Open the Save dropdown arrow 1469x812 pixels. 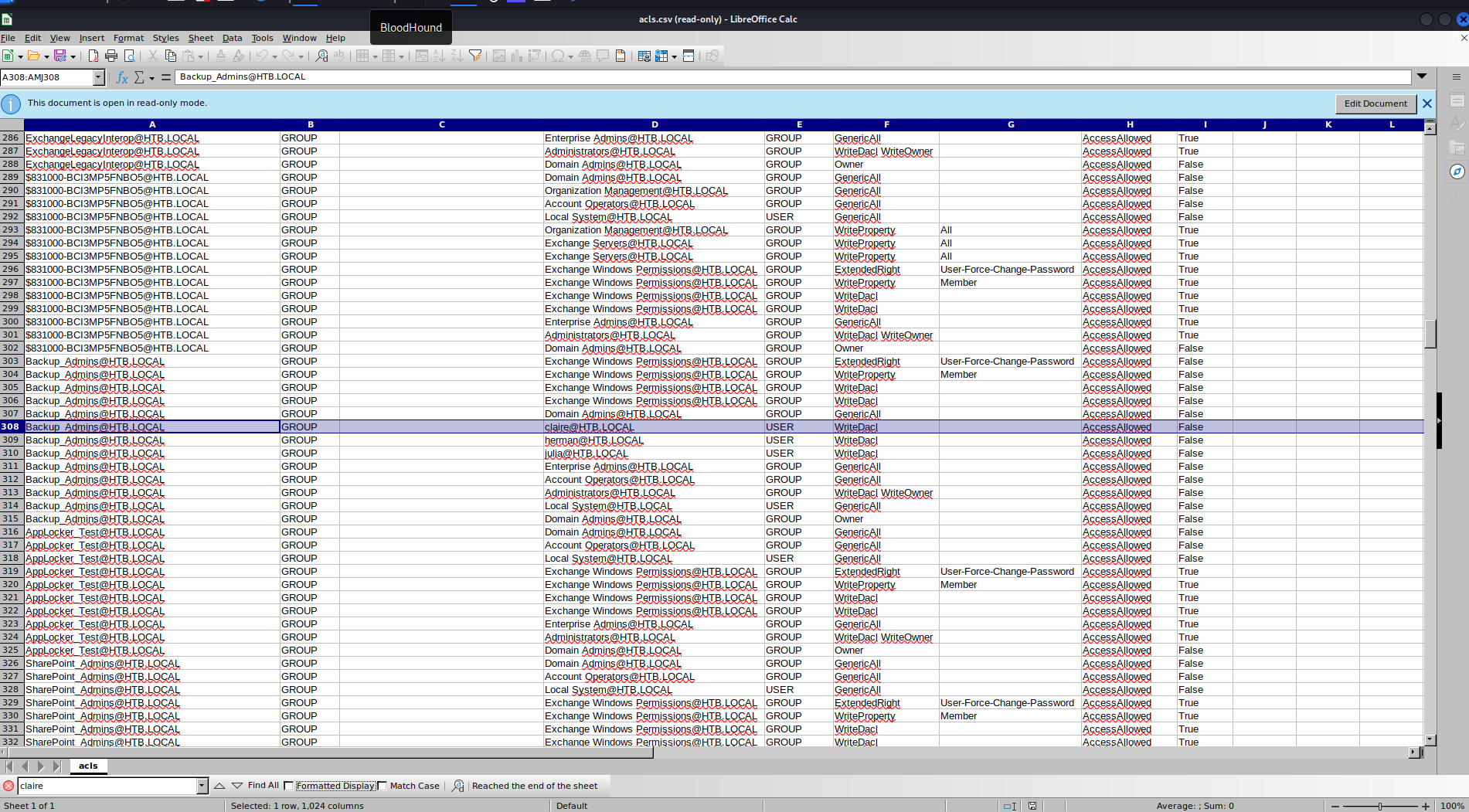point(73,56)
